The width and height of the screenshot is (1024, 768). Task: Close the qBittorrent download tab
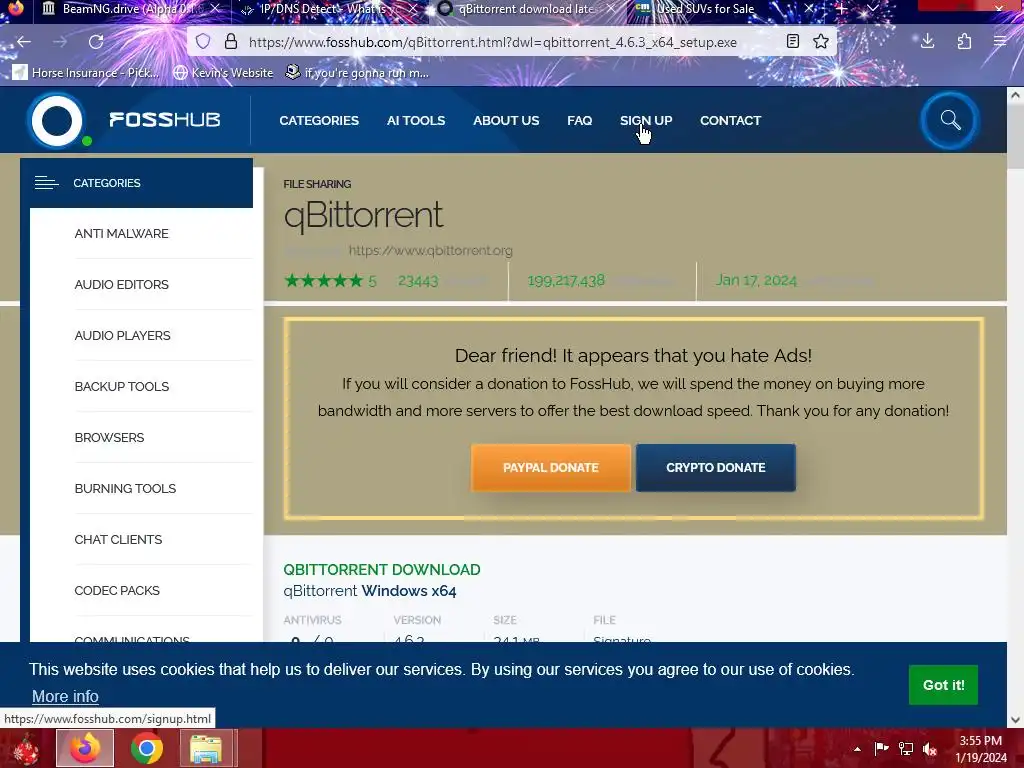click(611, 9)
